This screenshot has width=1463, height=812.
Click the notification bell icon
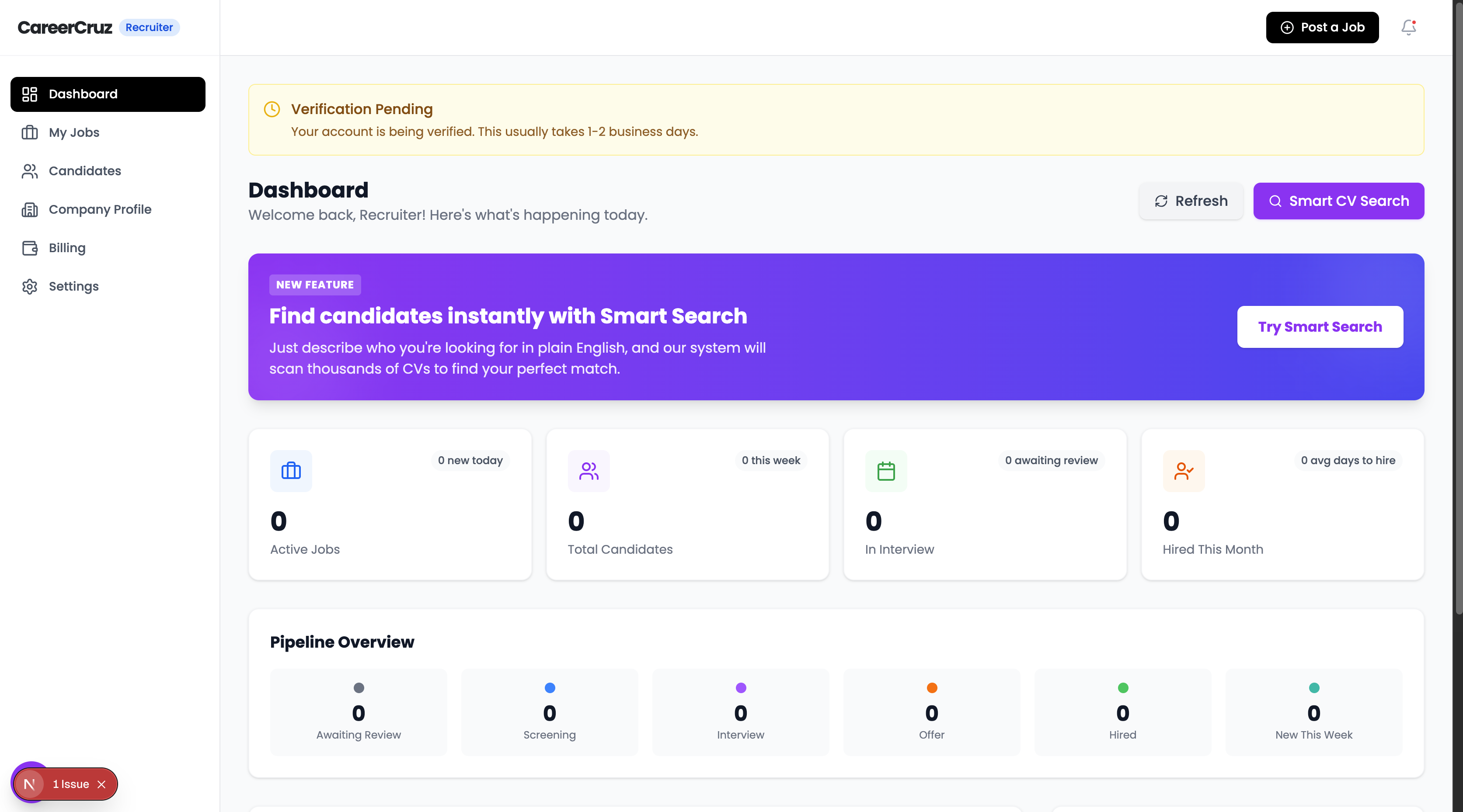(x=1408, y=27)
